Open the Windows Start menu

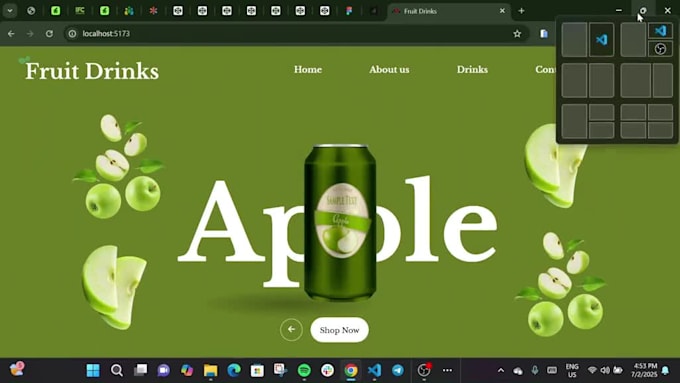tap(93, 370)
